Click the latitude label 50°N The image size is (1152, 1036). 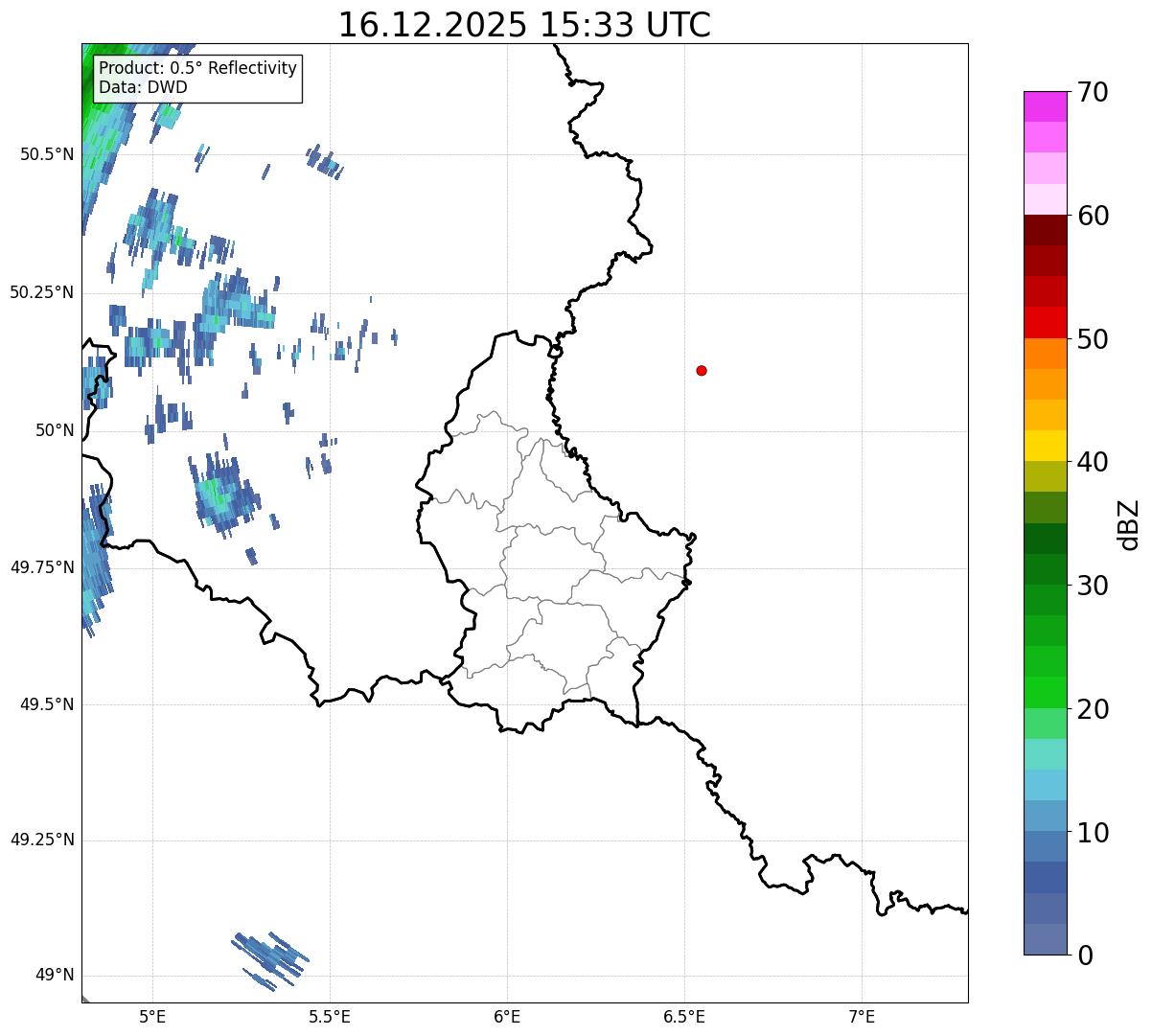point(55,430)
